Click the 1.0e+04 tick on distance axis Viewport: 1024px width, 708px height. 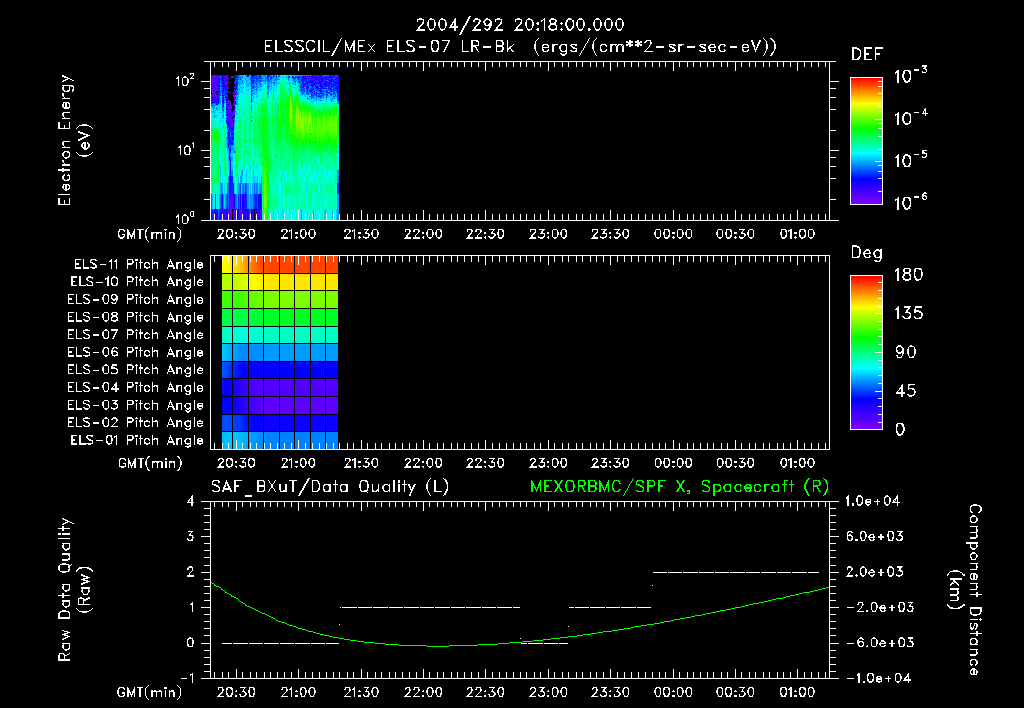(872, 501)
